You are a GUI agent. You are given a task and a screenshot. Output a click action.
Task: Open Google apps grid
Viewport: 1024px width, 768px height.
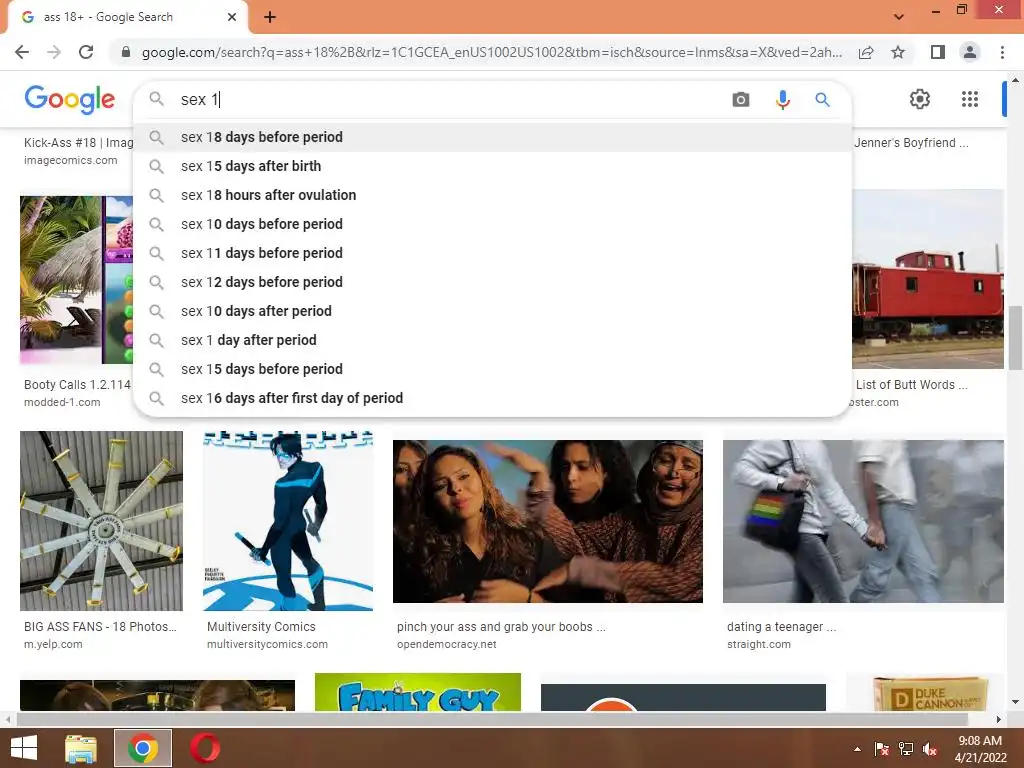pos(970,99)
